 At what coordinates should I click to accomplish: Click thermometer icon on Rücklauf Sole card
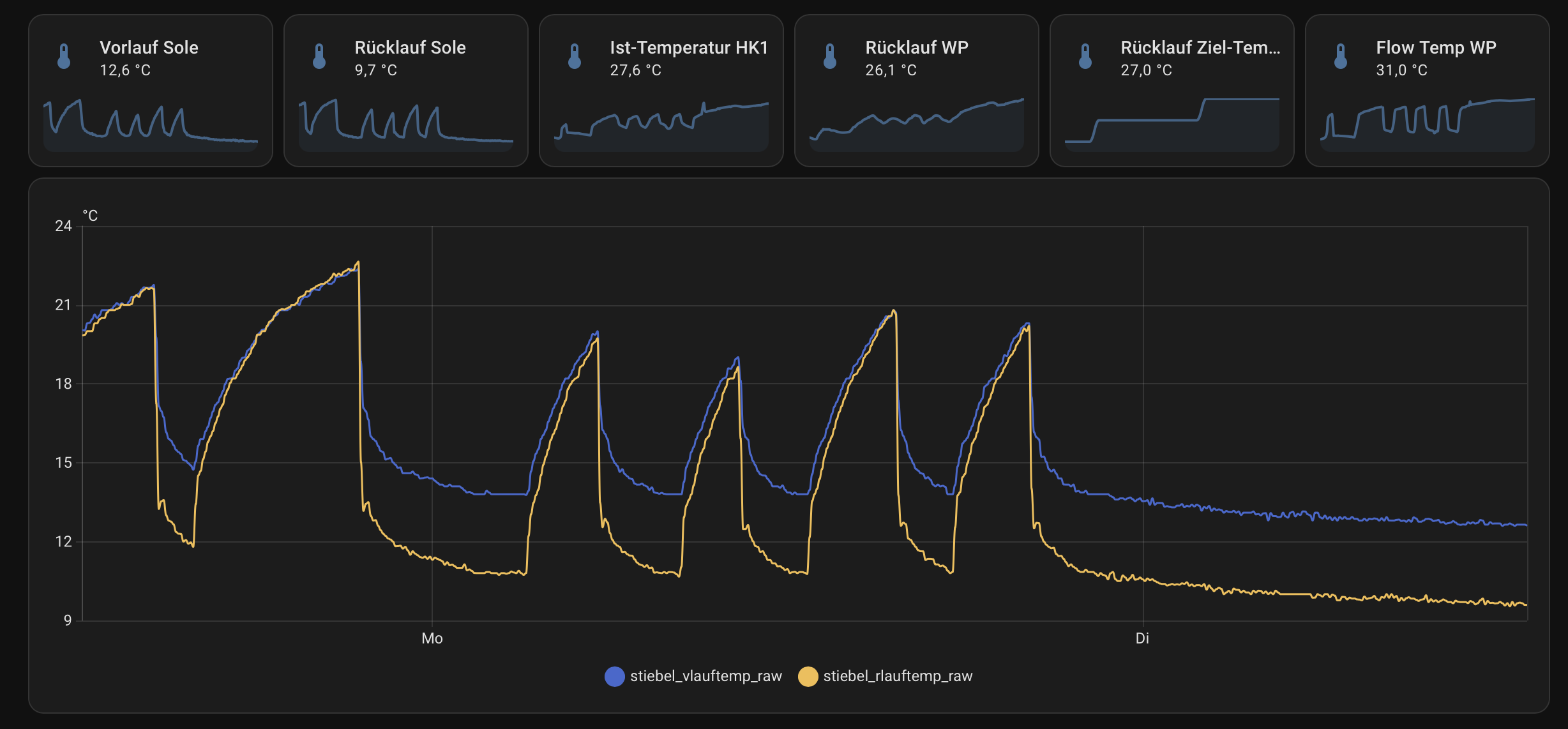[319, 56]
